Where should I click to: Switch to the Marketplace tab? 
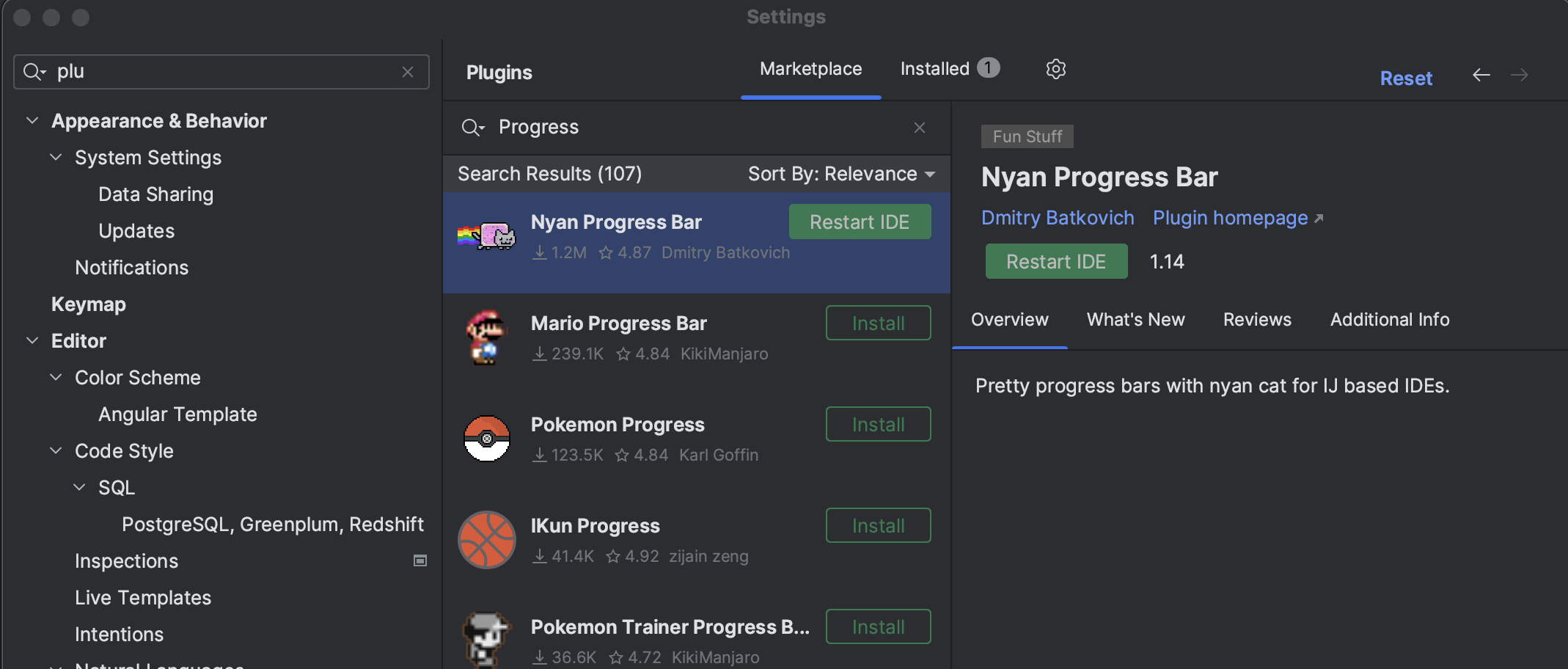click(x=810, y=69)
